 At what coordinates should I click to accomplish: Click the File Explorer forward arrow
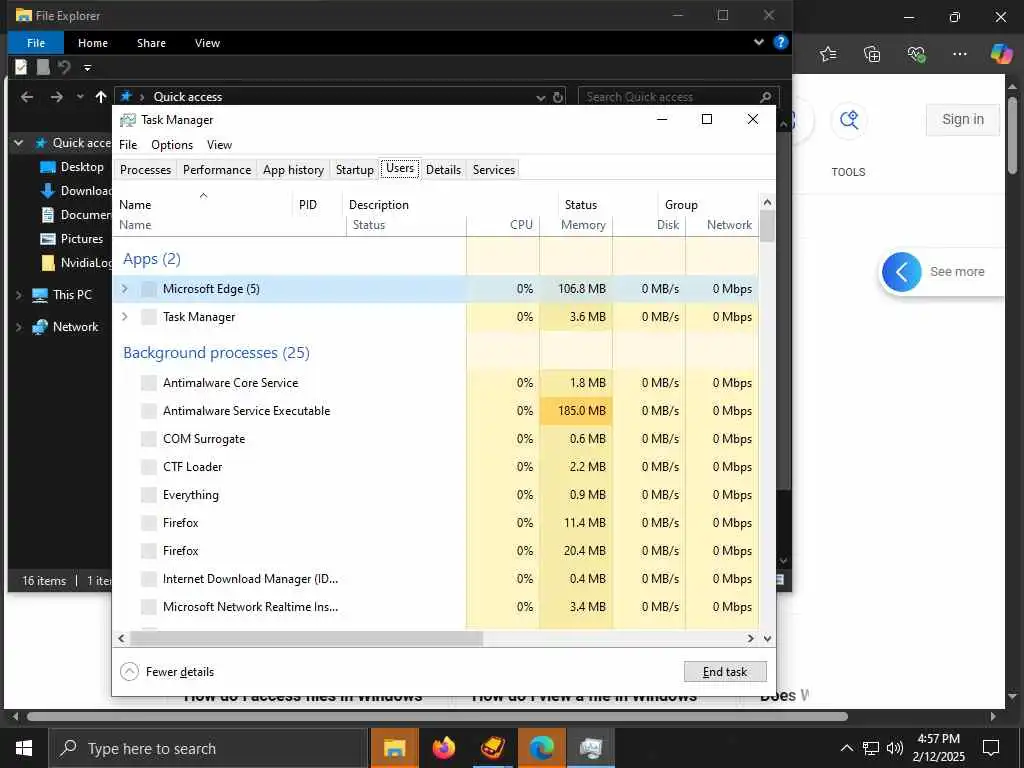[x=57, y=97]
